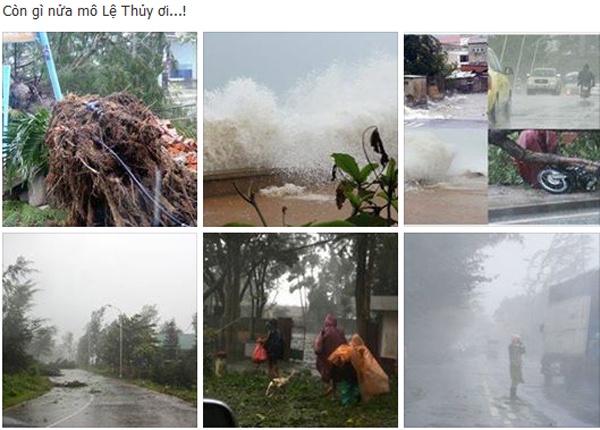This screenshot has width=600, height=430.
Task: Click the car side mirror in raincoat photo
Action: tap(219, 413)
